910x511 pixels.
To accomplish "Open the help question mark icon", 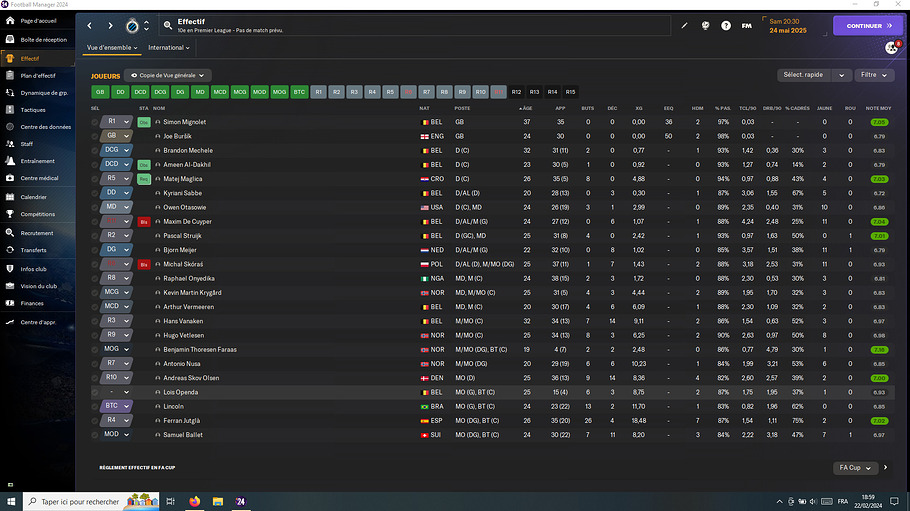I will point(726,25).
